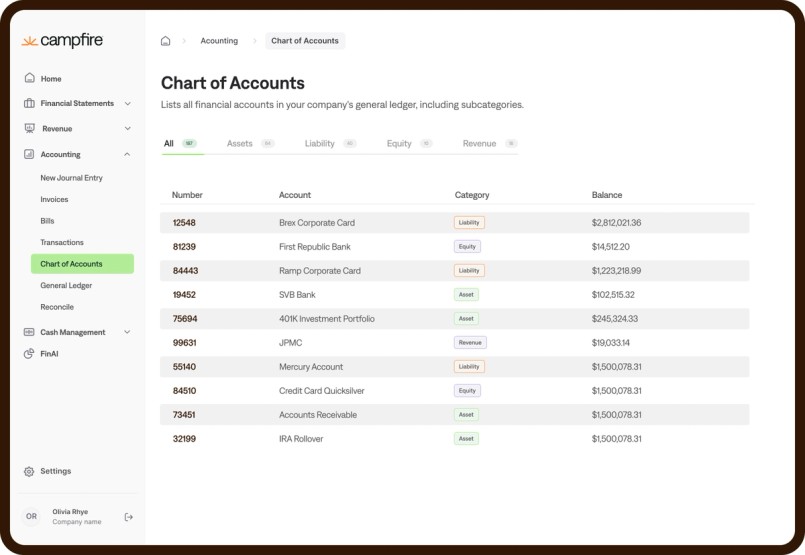
Task: Click the Asset tag on IRA Rollover row
Action: pos(466,439)
